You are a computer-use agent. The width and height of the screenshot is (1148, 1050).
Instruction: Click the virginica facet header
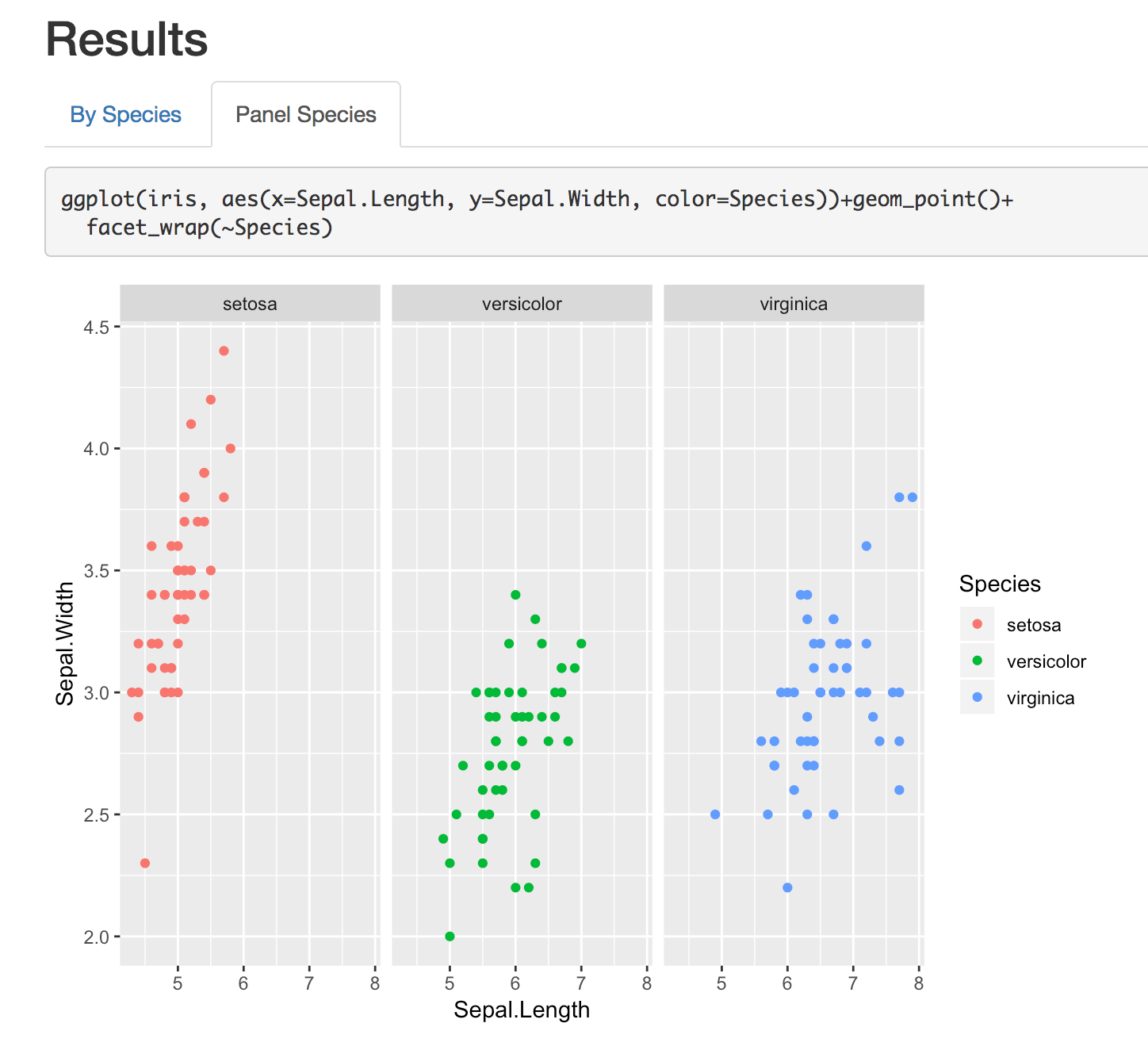click(794, 304)
